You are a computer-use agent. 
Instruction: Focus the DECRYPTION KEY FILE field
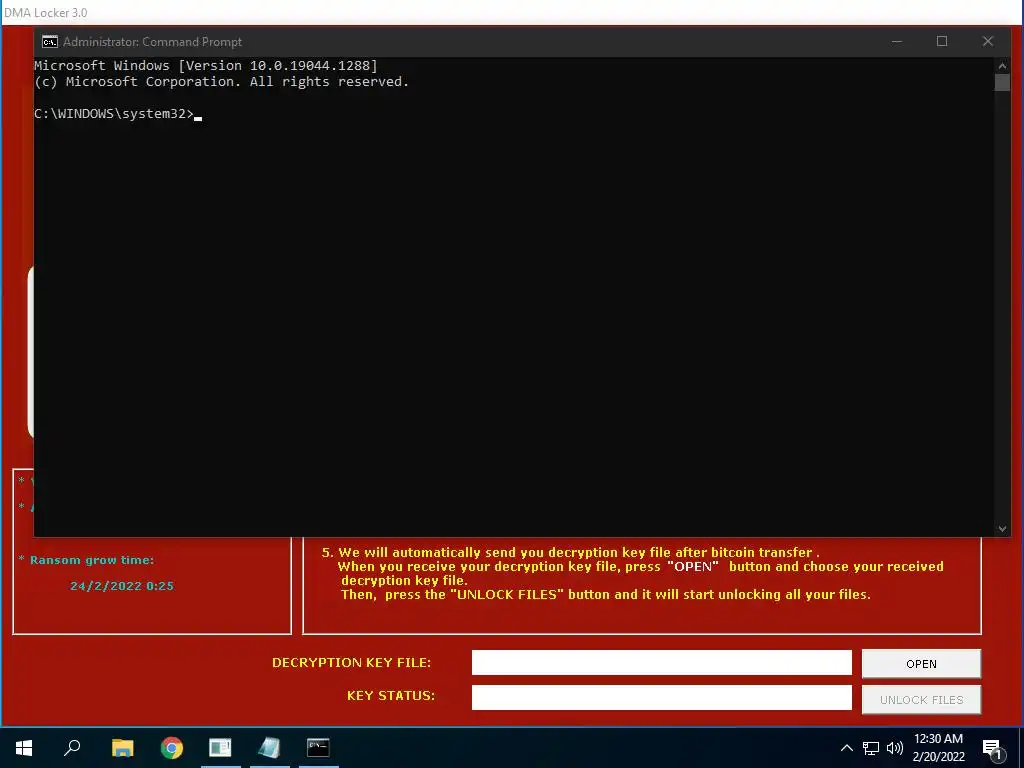pyautogui.click(x=662, y=662)
